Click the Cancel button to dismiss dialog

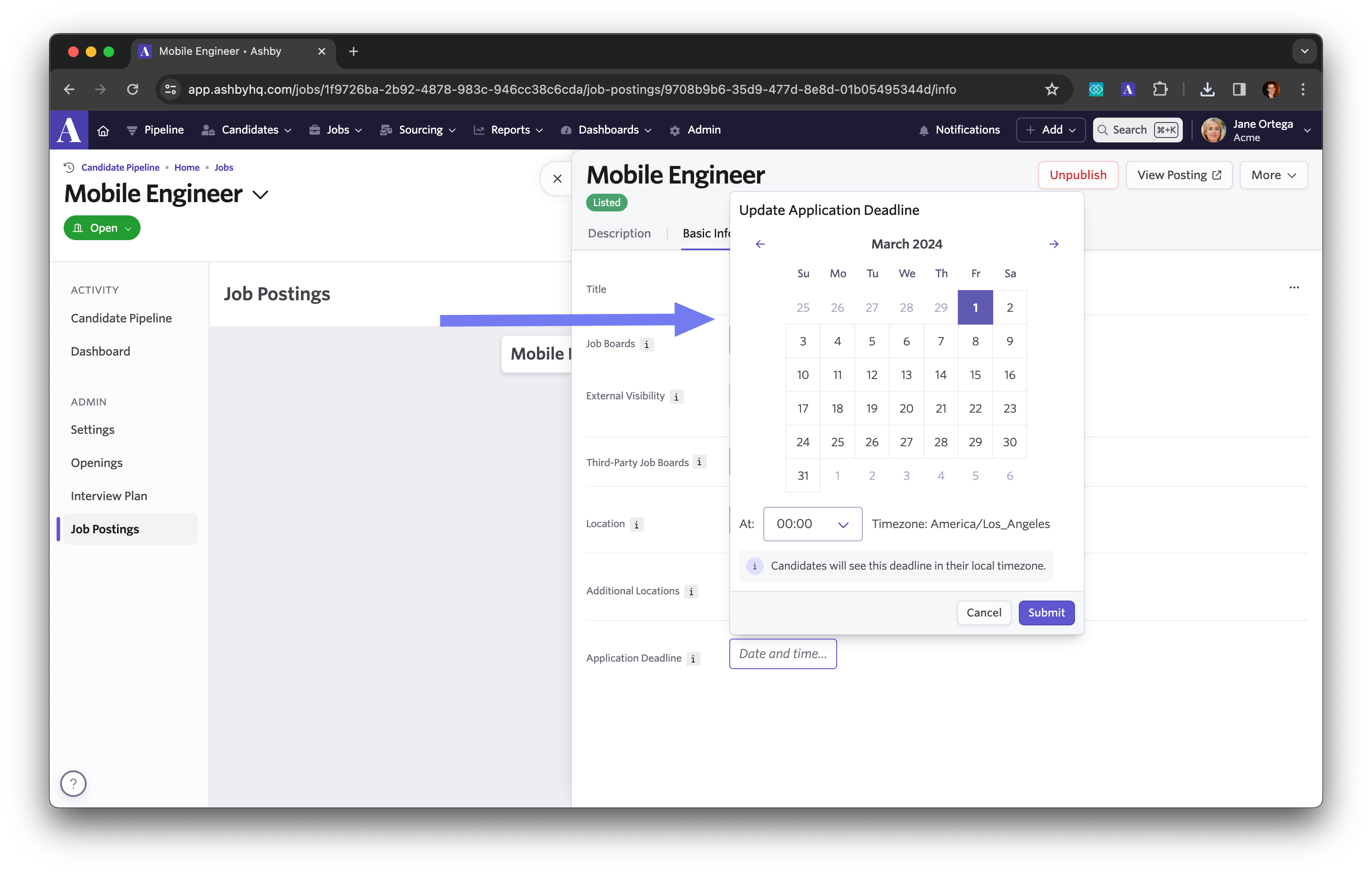pos(984,612)
